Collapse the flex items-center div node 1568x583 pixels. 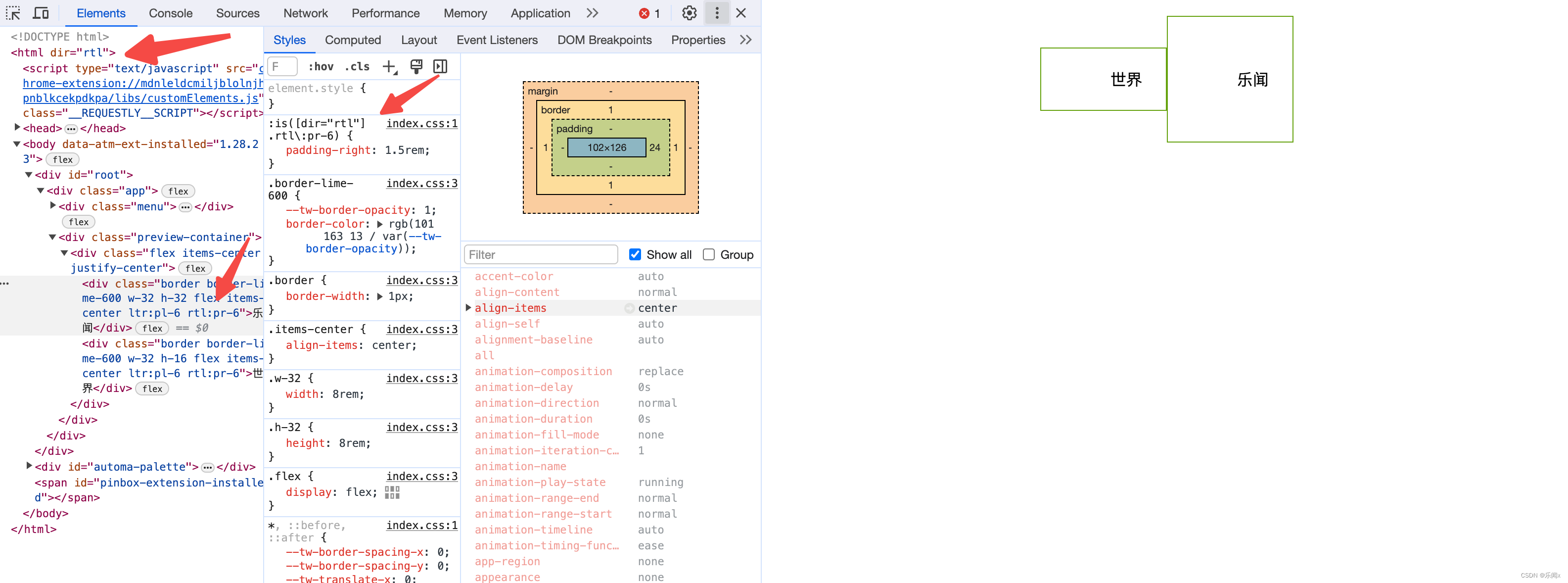pos(64,253)
